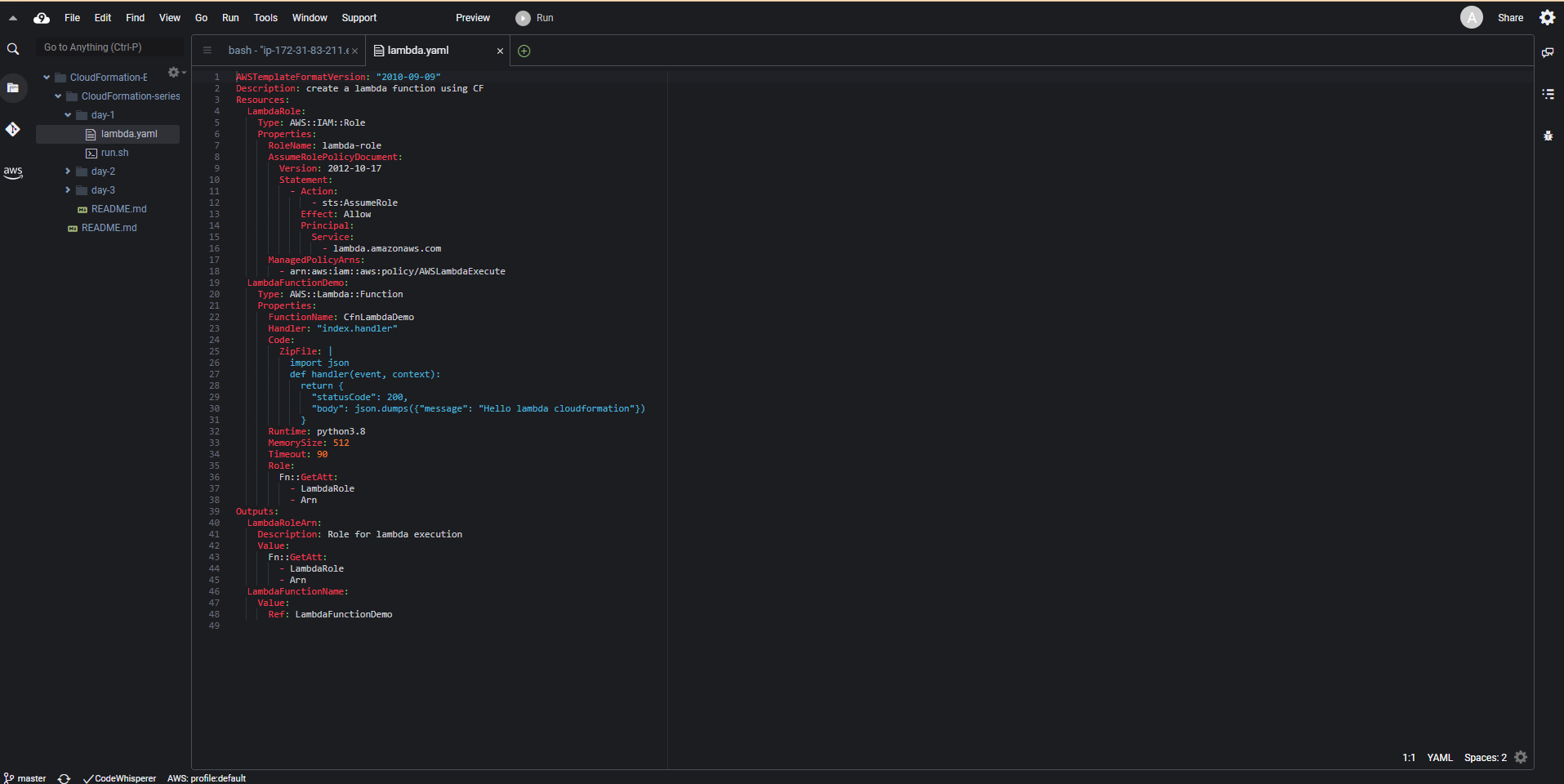Select run.sh in the file tree
Image resolution: width=1564 pixels, height=784 pixels.
[x=114, y=153]
